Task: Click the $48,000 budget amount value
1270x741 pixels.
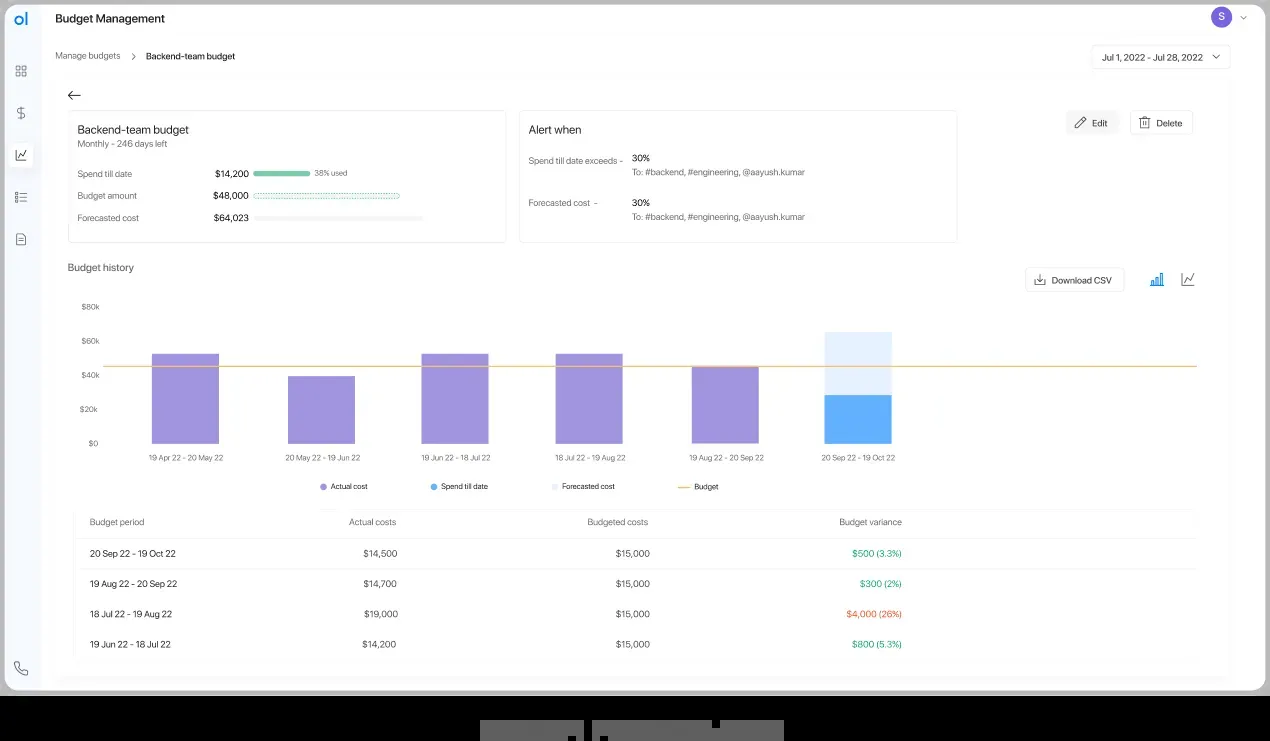Action: coord(231,196)
